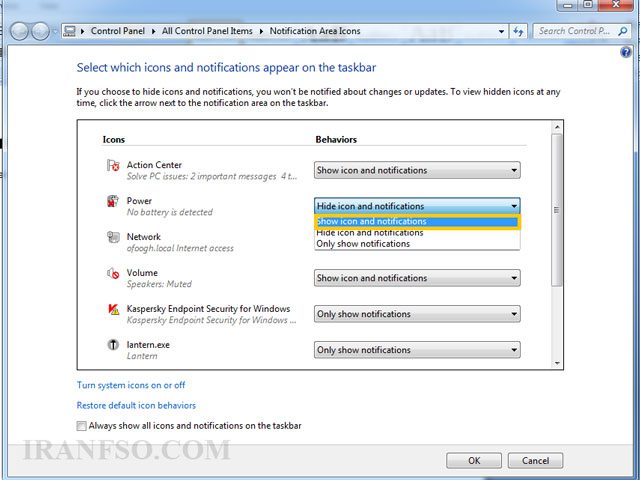Click Control Panel breadcrumb

click(x=118, y=31)
